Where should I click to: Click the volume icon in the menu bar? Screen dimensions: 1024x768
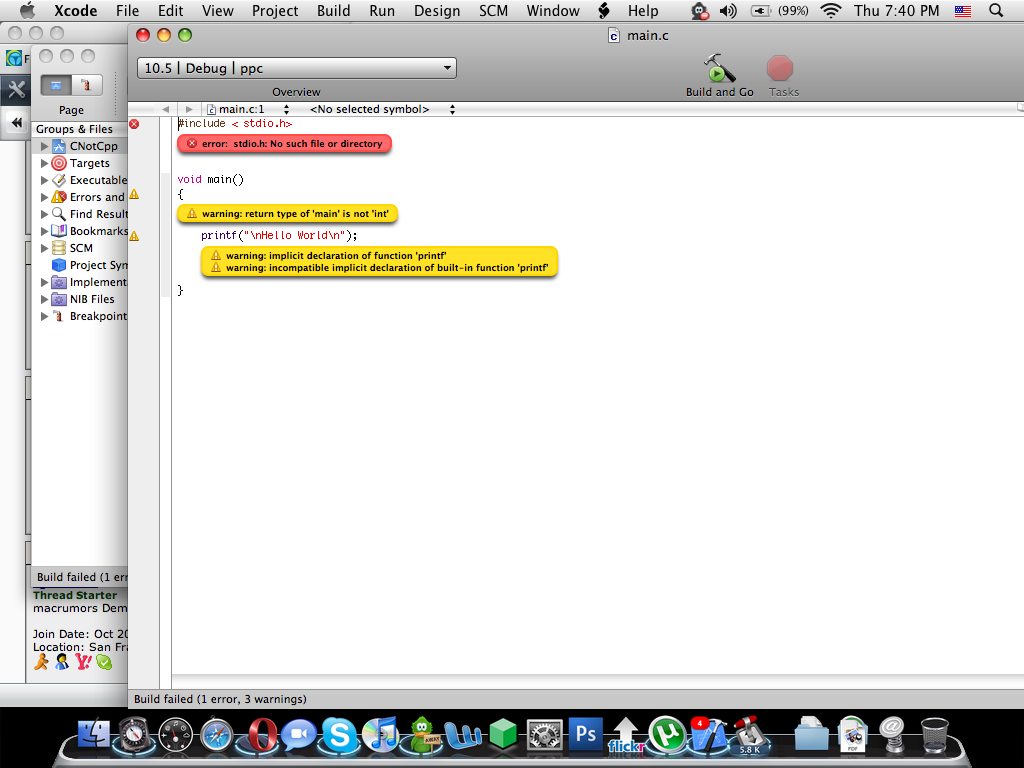tap(728, 10)
